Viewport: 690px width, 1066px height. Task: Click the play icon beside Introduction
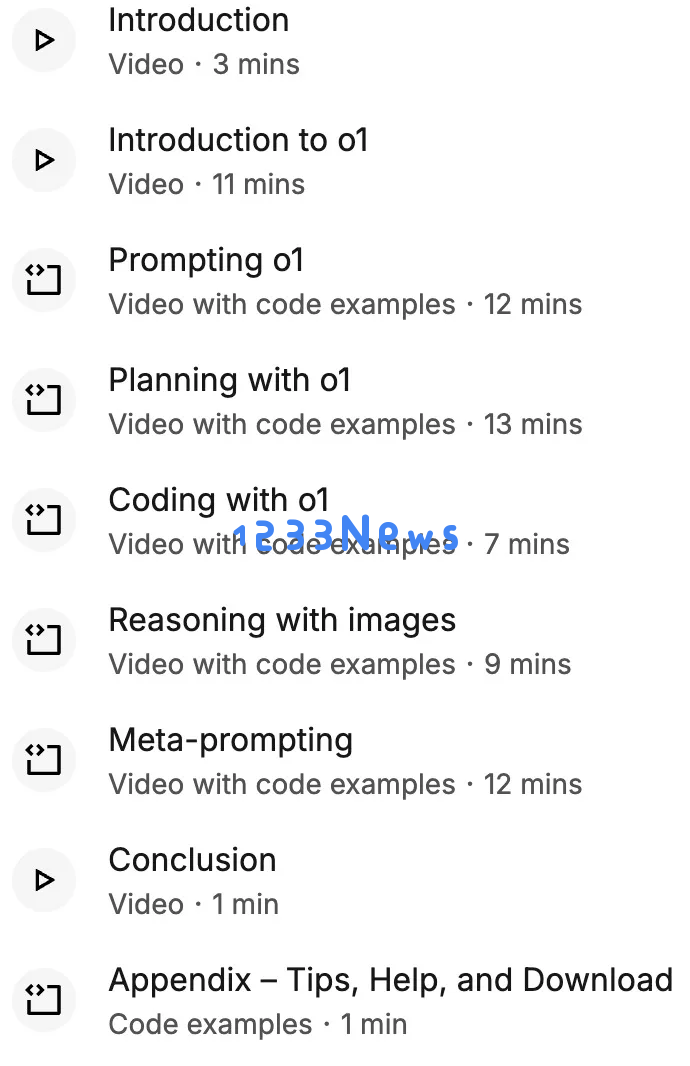(44, 40)
